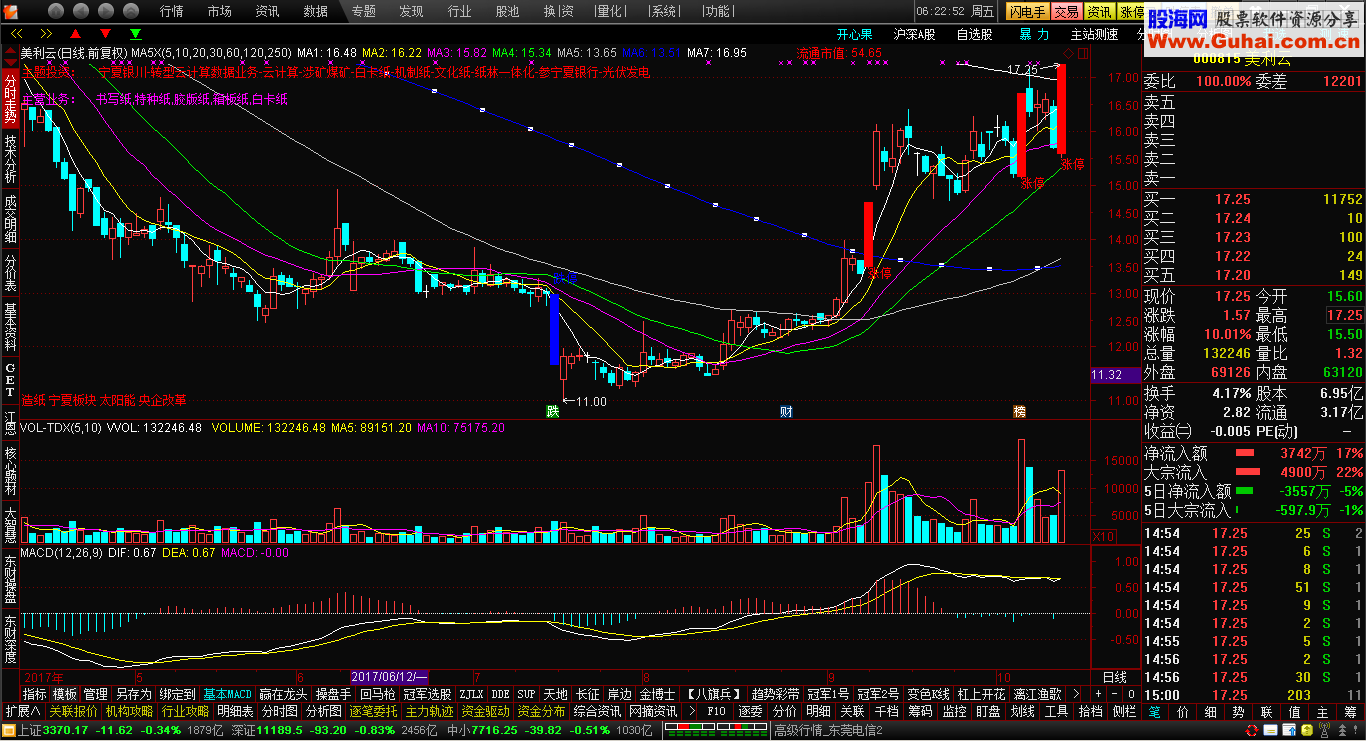1366x741 pixels.
Task: Select the 笔 tick detail tab
Action: tap(1155, 712)
